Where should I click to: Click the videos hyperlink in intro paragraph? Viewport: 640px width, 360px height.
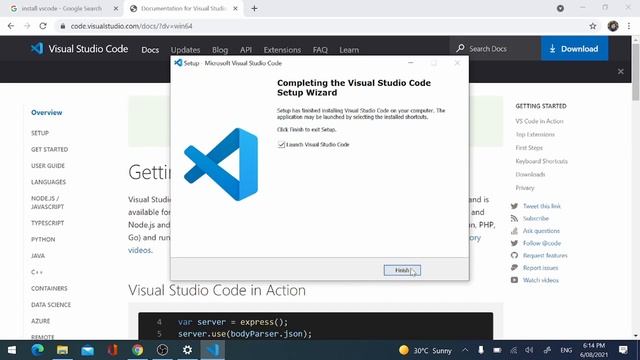coord(139,250)
